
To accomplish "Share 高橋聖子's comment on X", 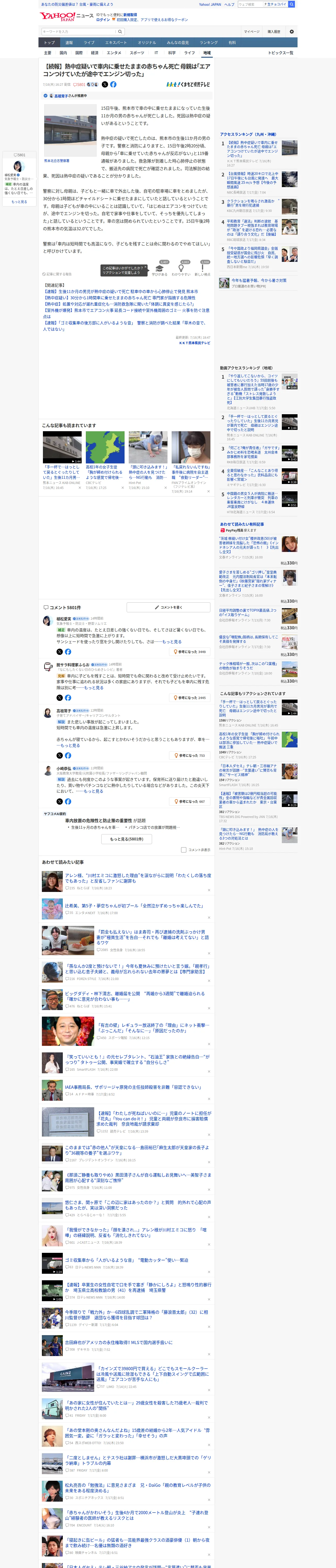I will tap(60, 756).
